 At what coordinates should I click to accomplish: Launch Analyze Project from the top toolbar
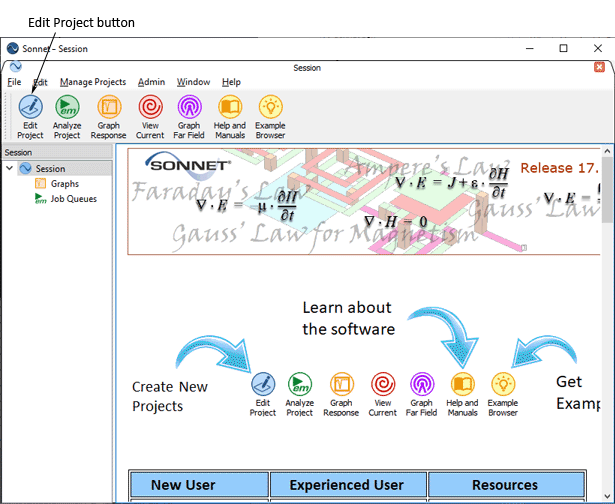(67, 116)
